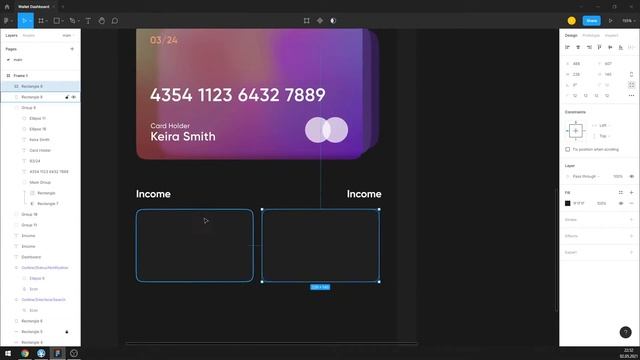
Task: Switch to the Prototype tab
Action: [x=591, y=36]
